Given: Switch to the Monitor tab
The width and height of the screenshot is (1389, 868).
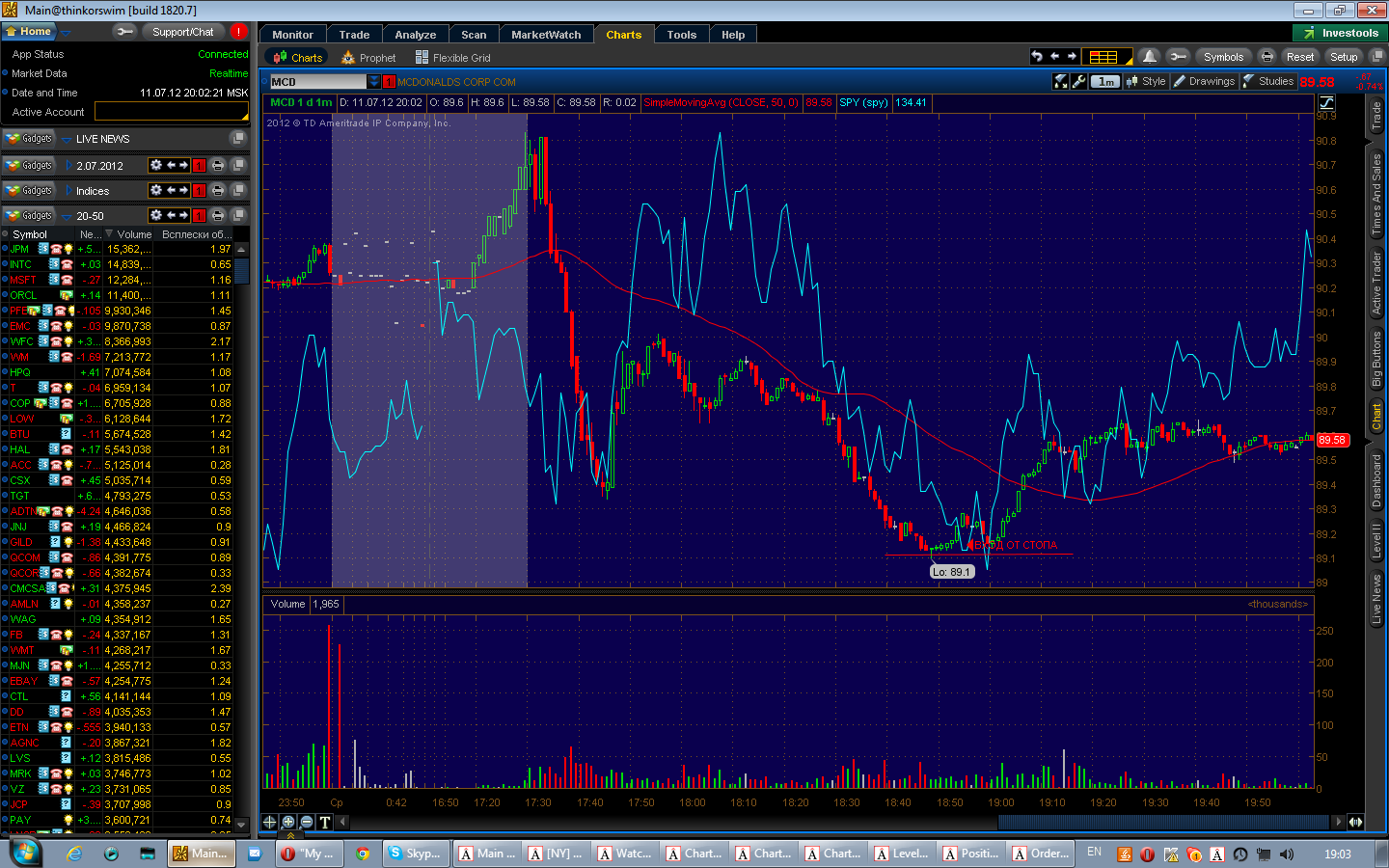Looking at the screenshot, I should (x=292, y=35).
